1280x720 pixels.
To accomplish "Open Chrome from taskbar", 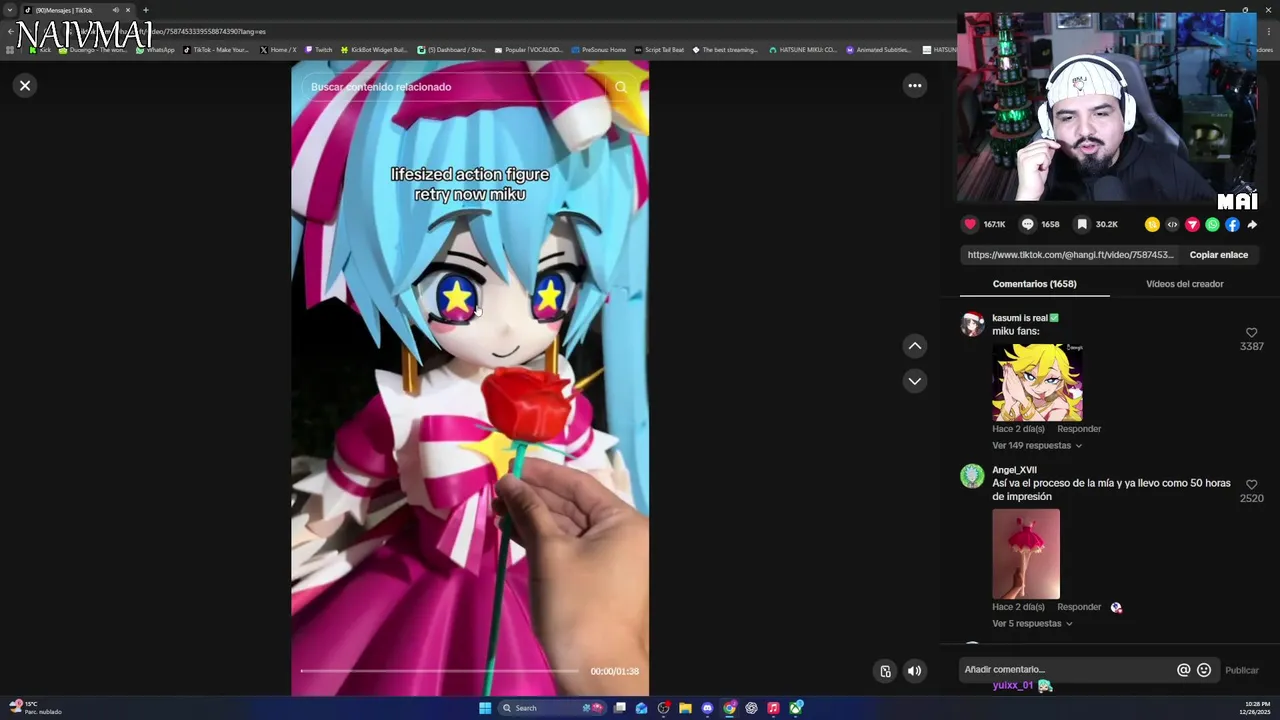I will click(x=729, y=708).
